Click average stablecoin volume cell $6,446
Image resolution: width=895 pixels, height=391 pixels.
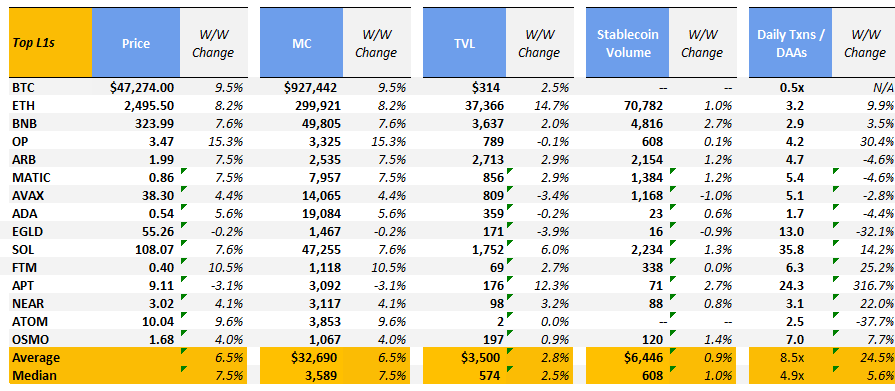pyautogui.click(x=644, y=358)
